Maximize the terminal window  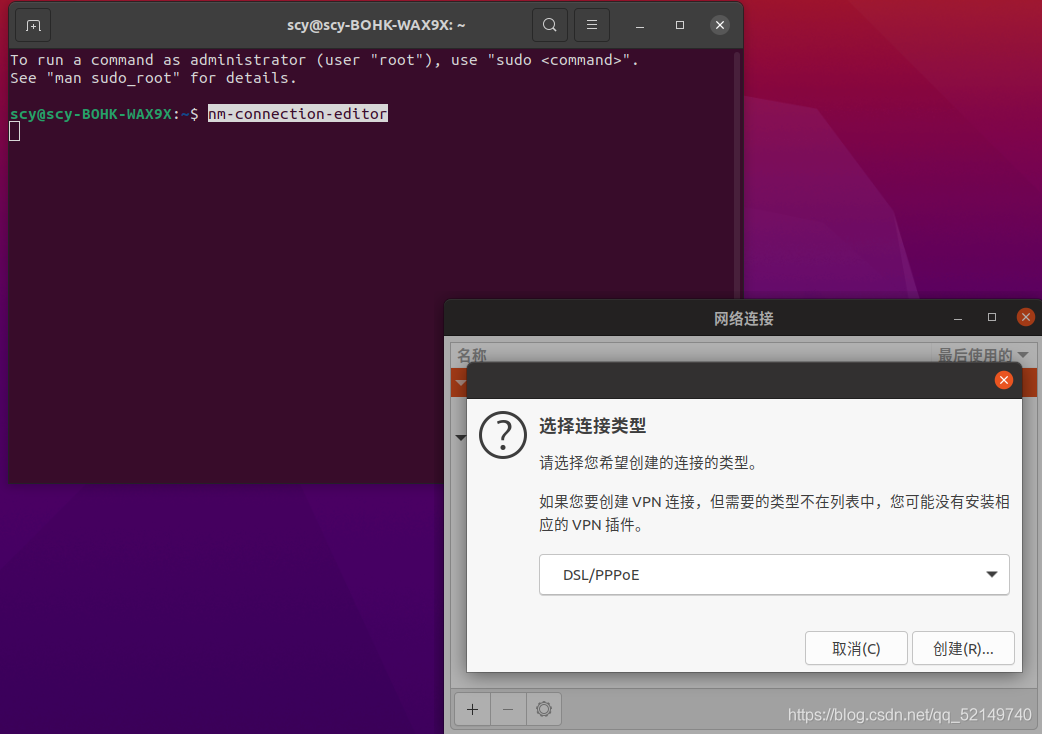click(x=680, y=25)
